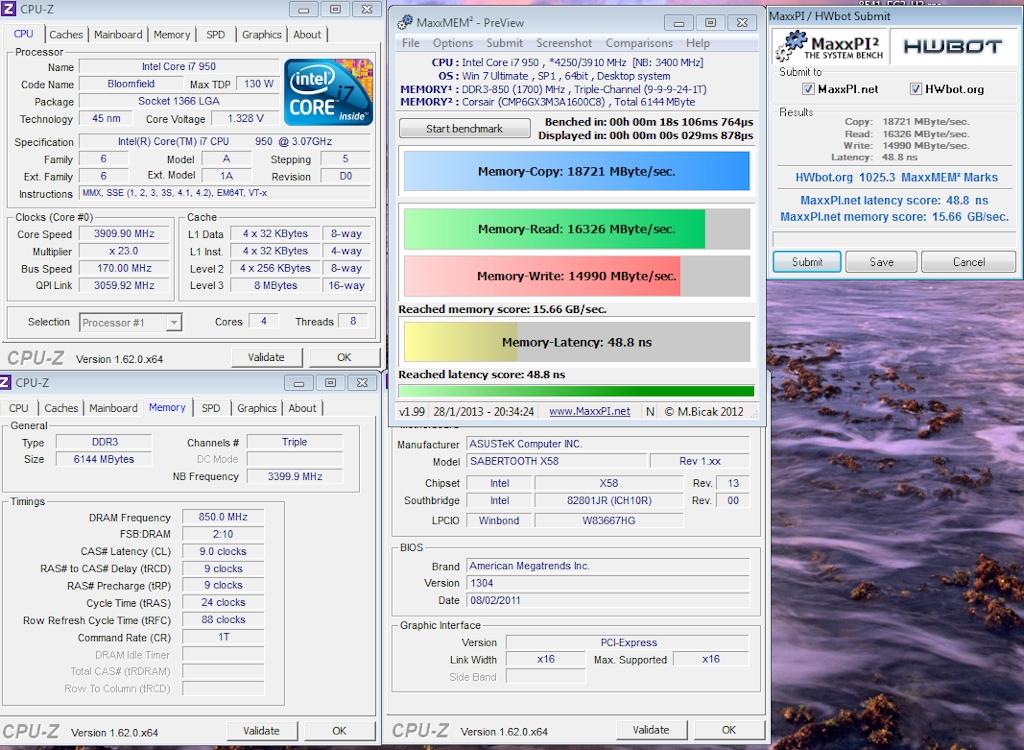Click the Command Rate value 1T
Viewport: 1024px width, 750px height.
(x=223, y=637)
